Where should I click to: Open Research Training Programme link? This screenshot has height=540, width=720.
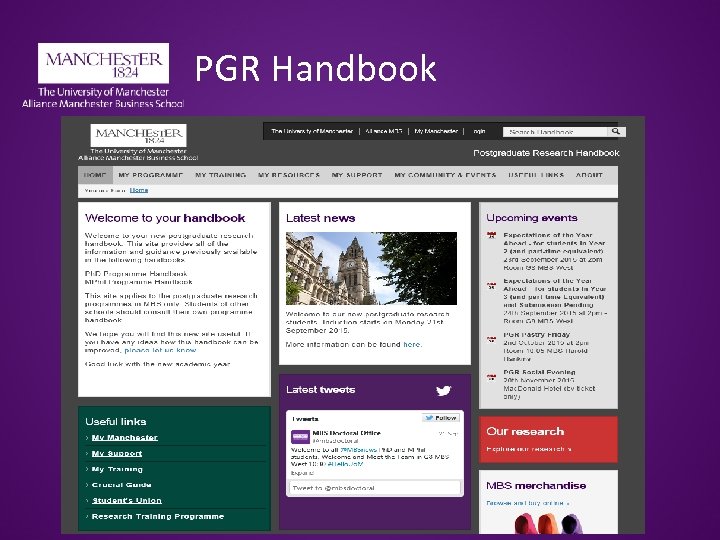(x=158, y=517)
